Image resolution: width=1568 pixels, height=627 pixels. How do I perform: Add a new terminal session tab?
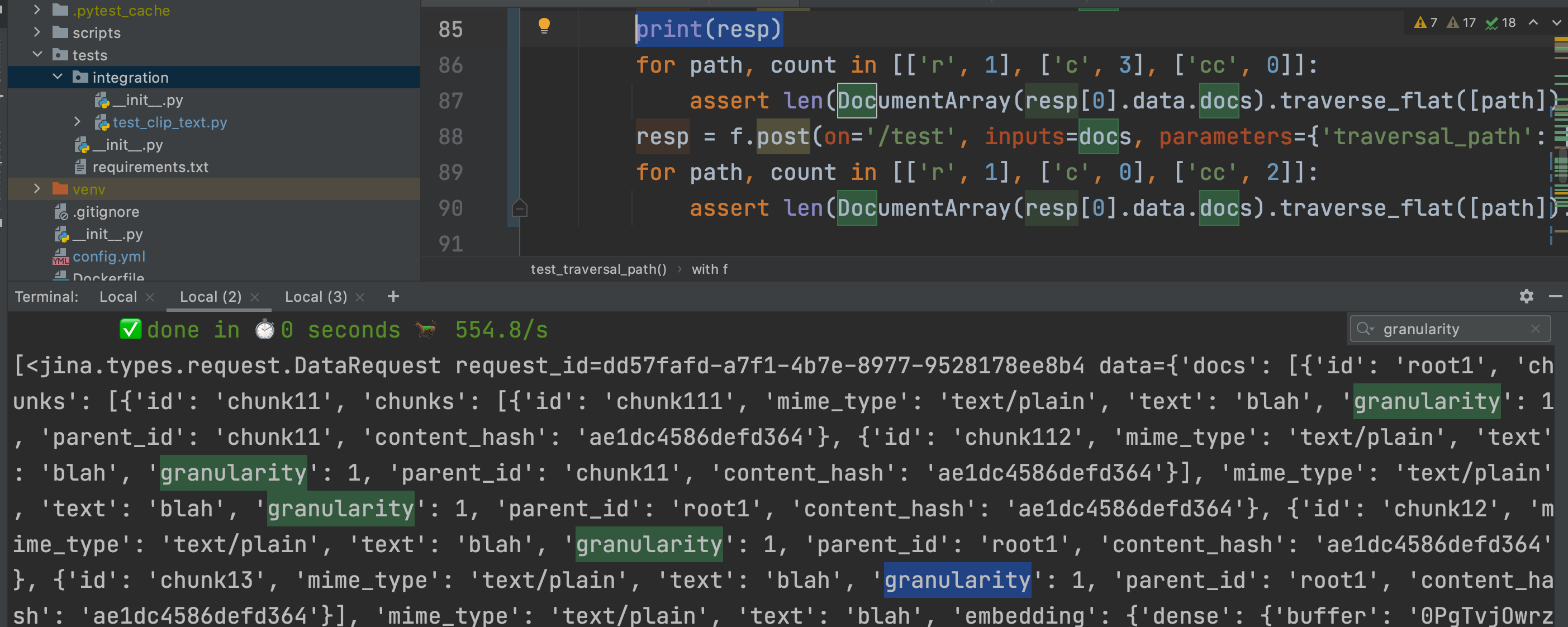(x=393, y=296)
